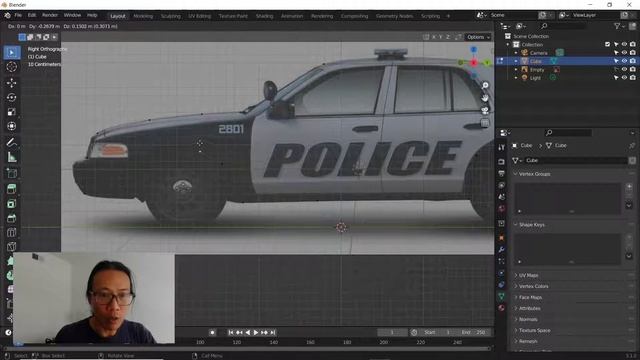Toggle selectability arrow for the Empty row
Screen dimensions: 640x360
[616, 69]
